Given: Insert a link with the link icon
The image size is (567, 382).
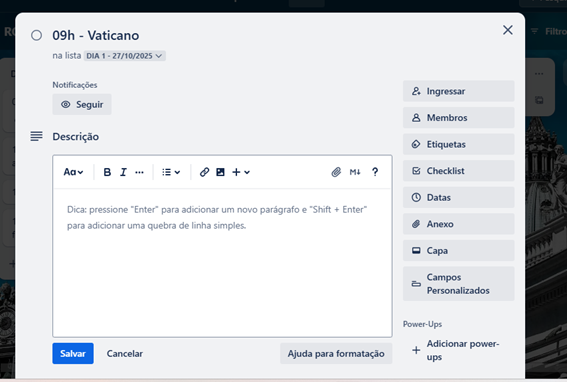Looking at the screenshot, I should 204,172.
